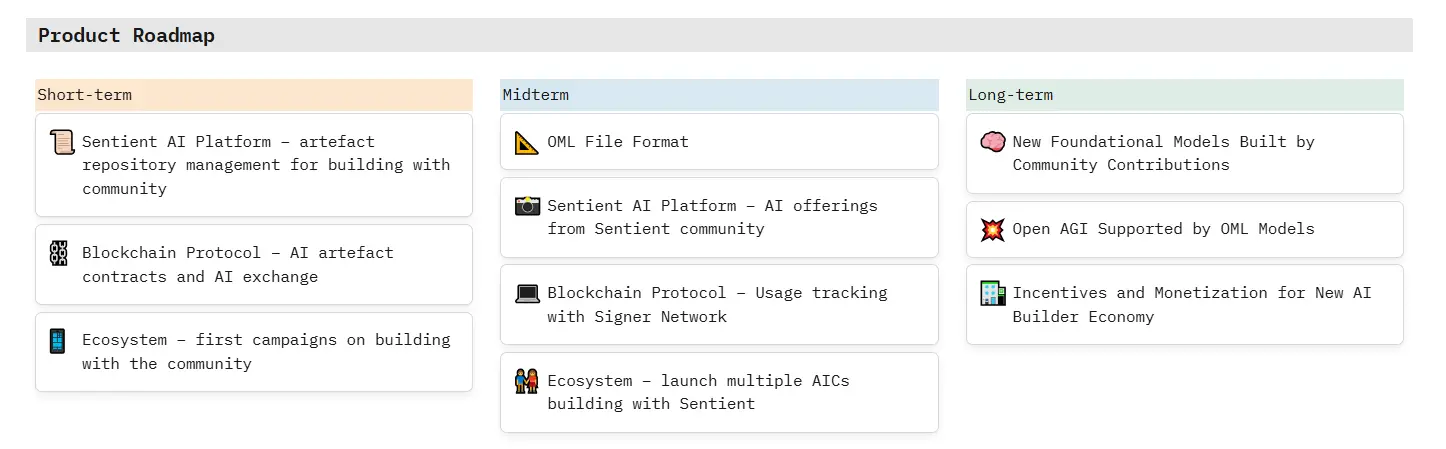Click the scroll icon on Sentient AI Platform card
The height and width of the screenshot is (449, 1446).
(62, 142)
